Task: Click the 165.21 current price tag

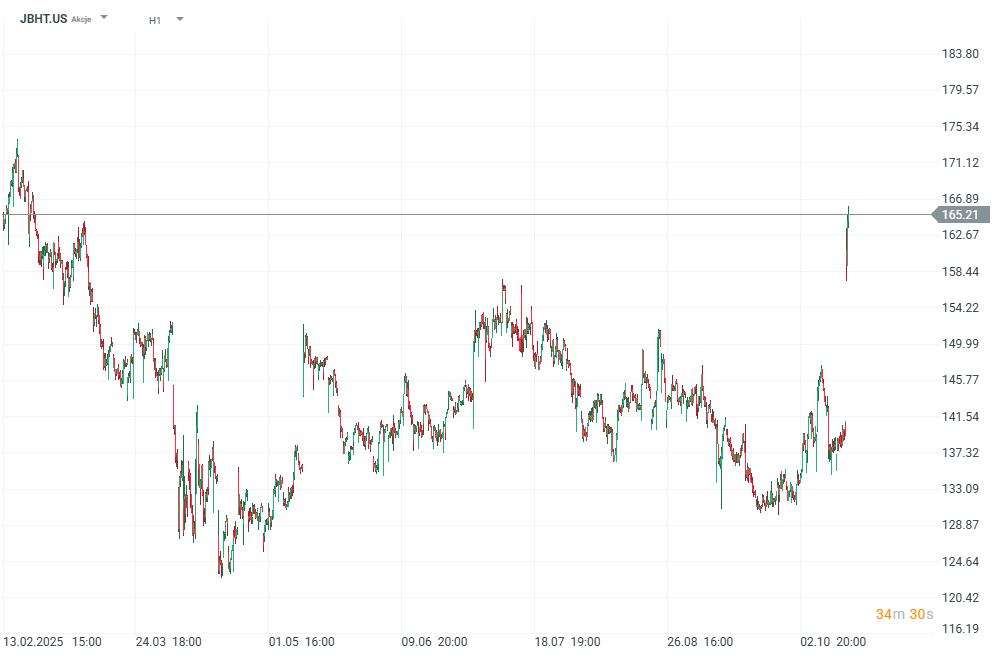Action: [x=959, y=214]
